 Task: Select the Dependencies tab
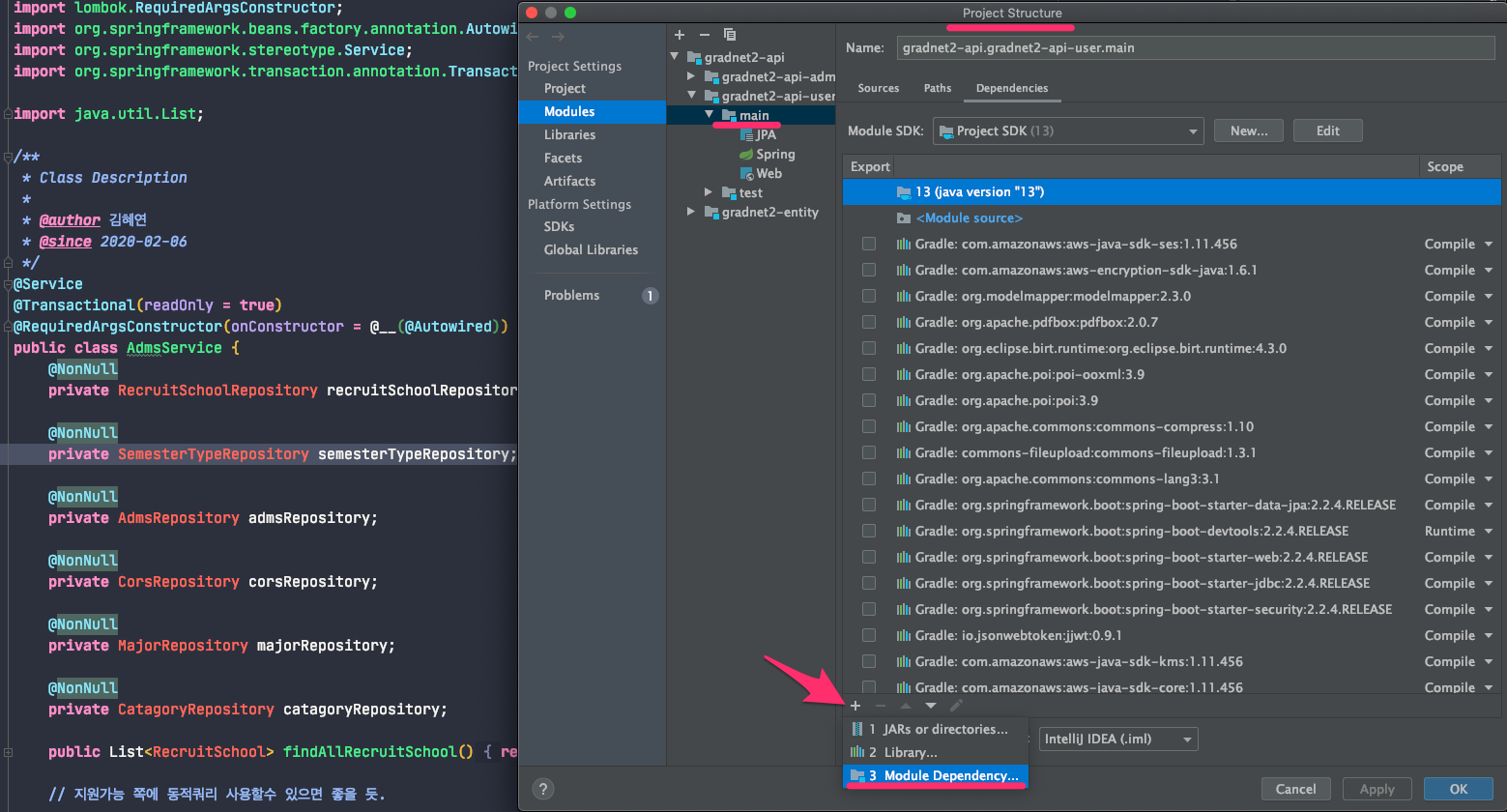[x=1012, y=88]
